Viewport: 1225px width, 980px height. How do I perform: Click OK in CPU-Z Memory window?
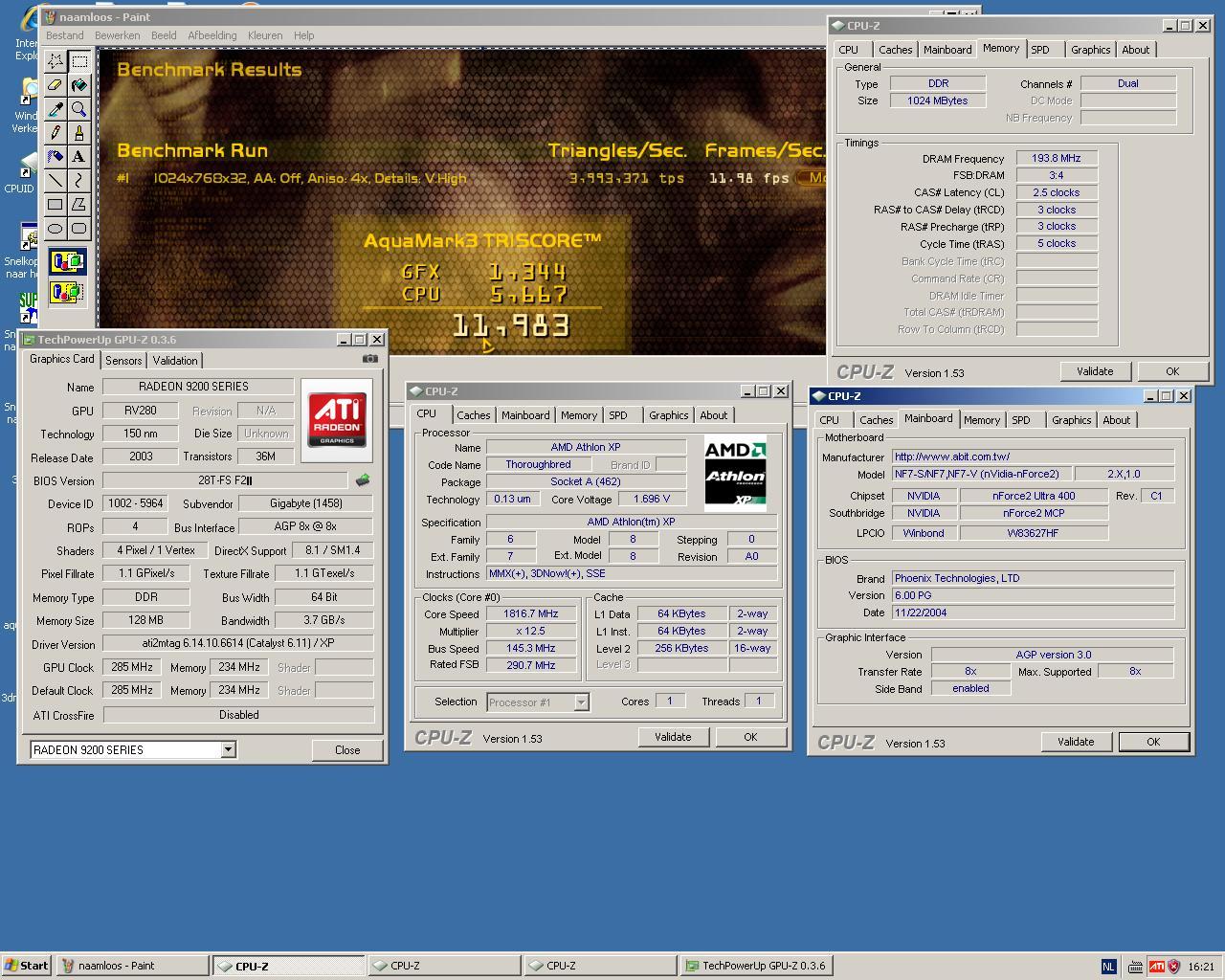[x=1172, y=371]
